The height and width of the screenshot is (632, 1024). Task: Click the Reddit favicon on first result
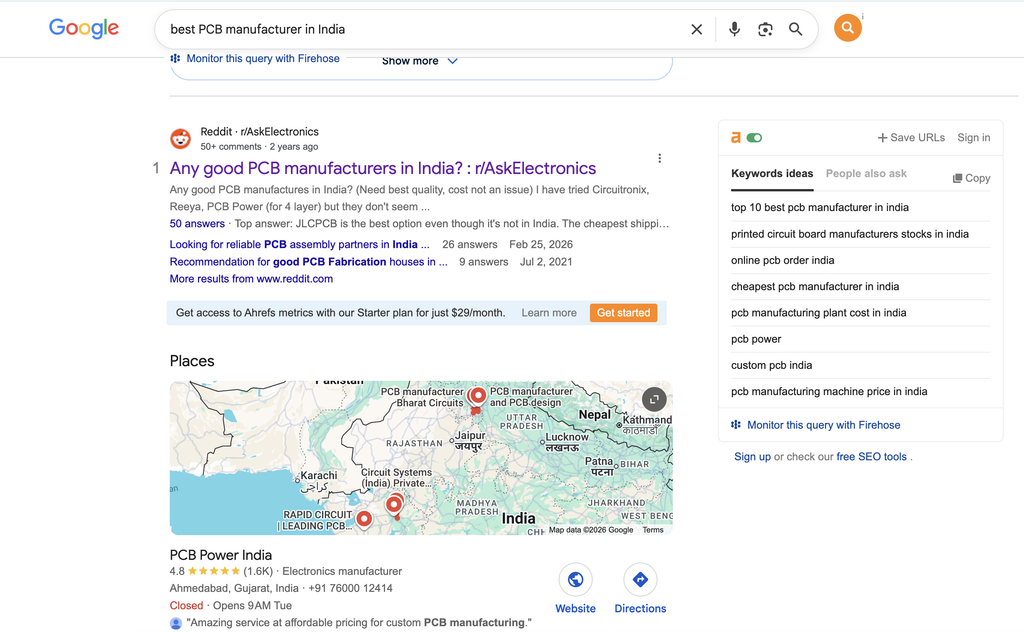coord(181,138)
